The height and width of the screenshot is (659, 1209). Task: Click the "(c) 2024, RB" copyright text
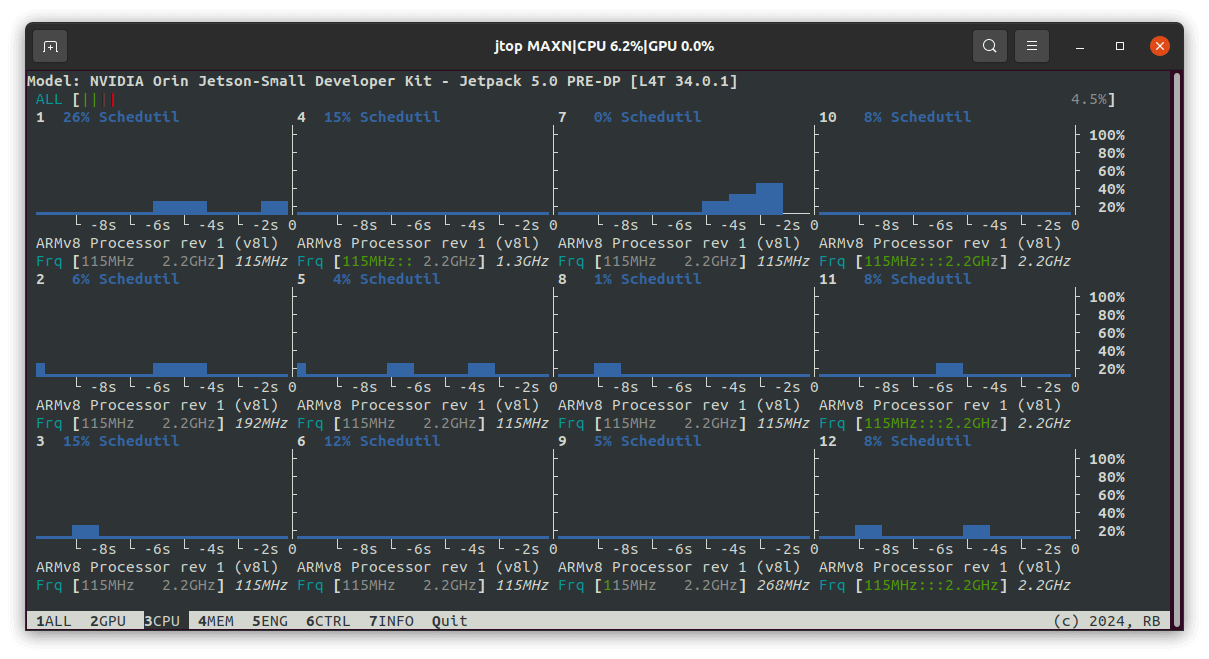[1107, 621]
